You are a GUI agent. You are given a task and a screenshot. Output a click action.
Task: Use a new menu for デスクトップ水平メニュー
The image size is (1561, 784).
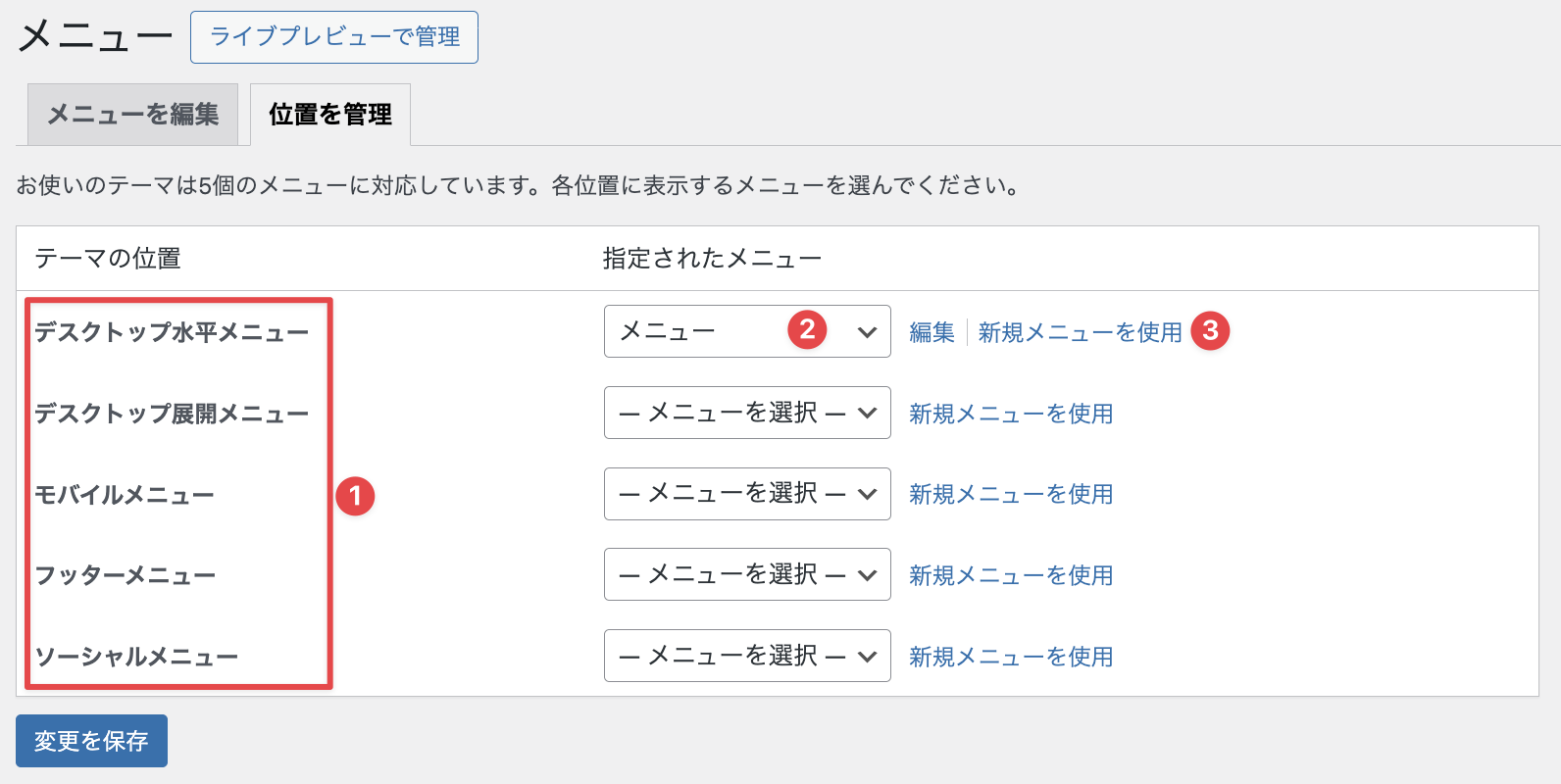click(1080, 333)
